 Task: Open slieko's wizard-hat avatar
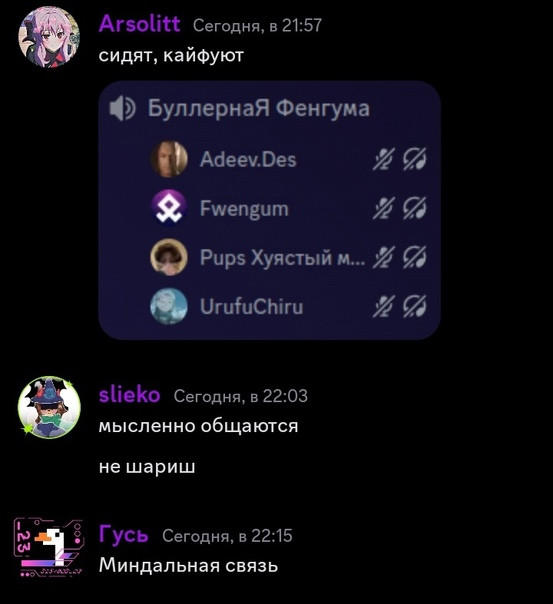(49, 408)
